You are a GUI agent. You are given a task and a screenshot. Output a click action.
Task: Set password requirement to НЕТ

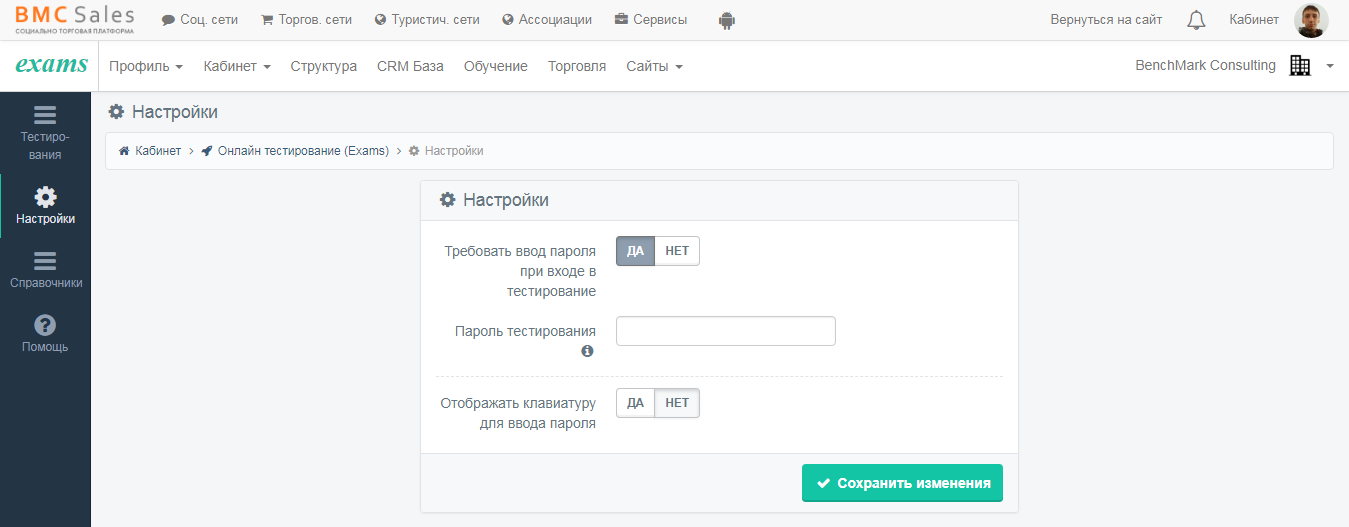click(677, 251)
